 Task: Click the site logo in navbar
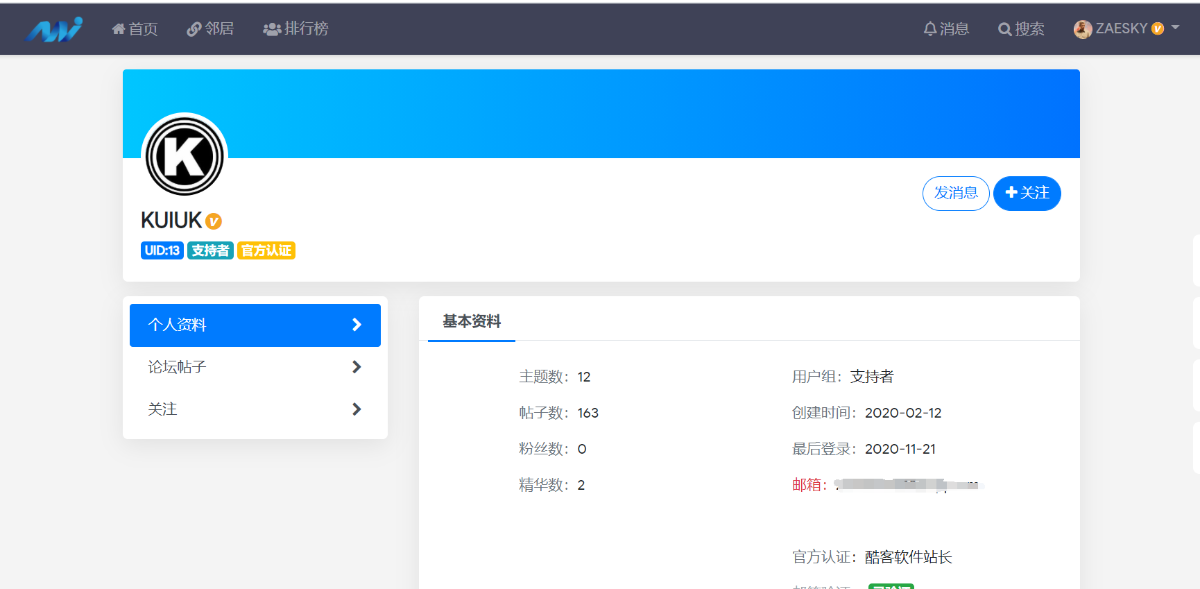coord(55,29)
